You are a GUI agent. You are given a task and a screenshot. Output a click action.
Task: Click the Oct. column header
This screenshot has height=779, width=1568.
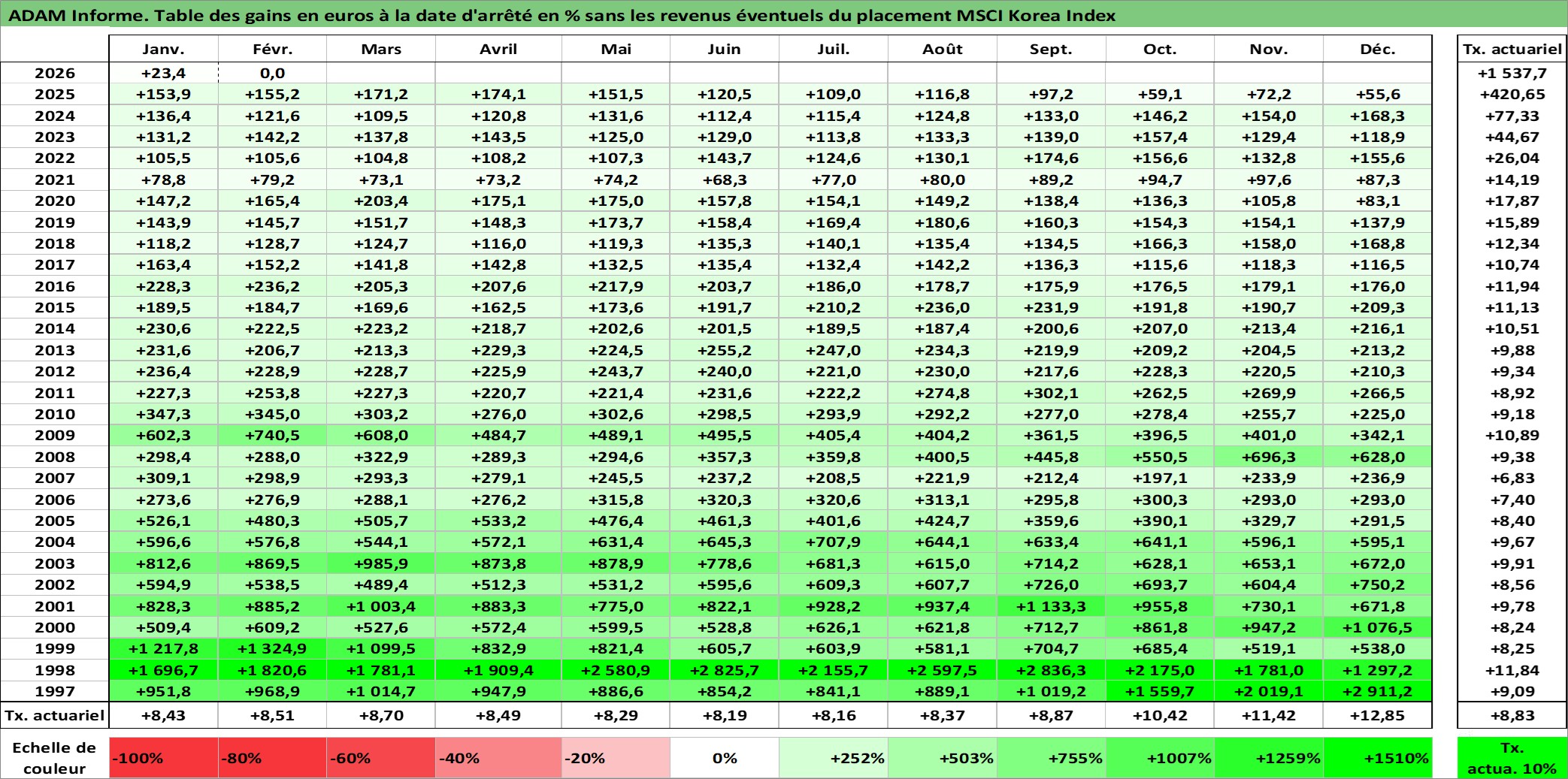pos(1160,49)
